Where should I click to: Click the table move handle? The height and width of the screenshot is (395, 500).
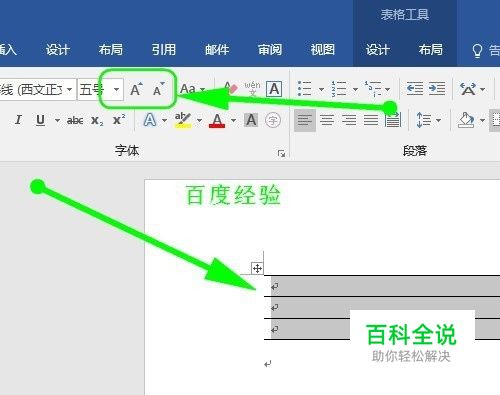257,268
